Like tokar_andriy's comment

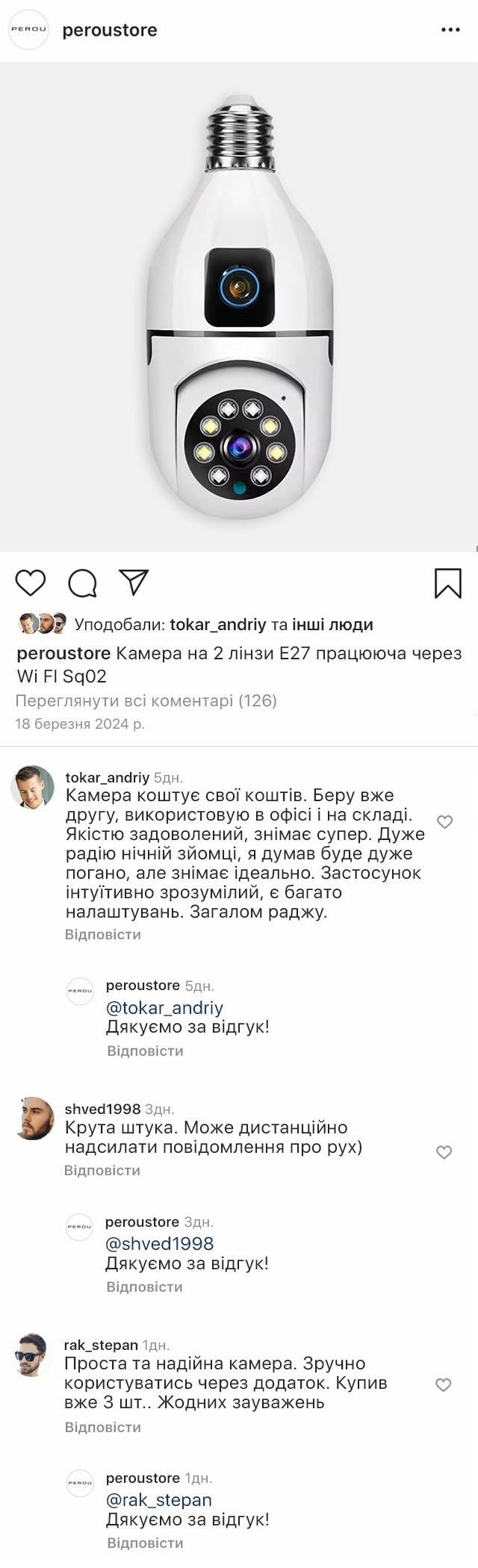coord(445,822)
